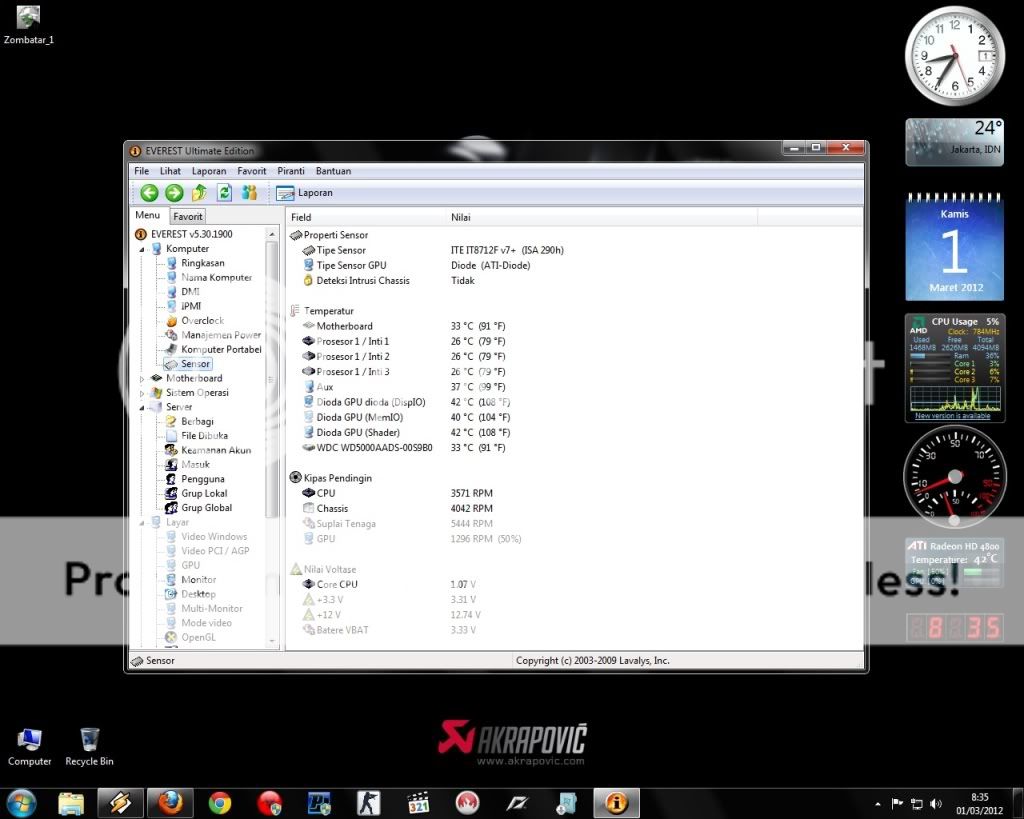This screenshot has height=819, width=1024.
Task: Open Laporan report toolbar button
Action: click(304, 193)
